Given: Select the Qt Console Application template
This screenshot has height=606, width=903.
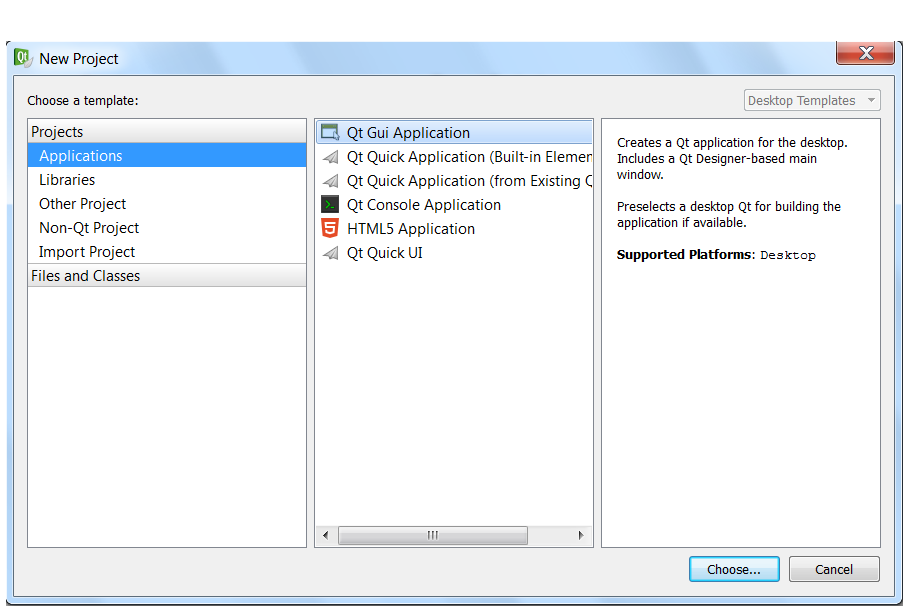Looking at the screenshot, I should 454,204.
